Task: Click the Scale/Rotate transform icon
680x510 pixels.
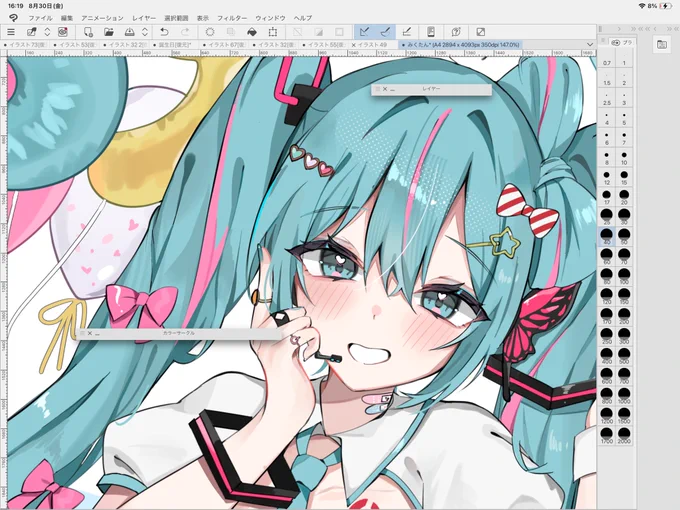Action: [x=273, y=32]
